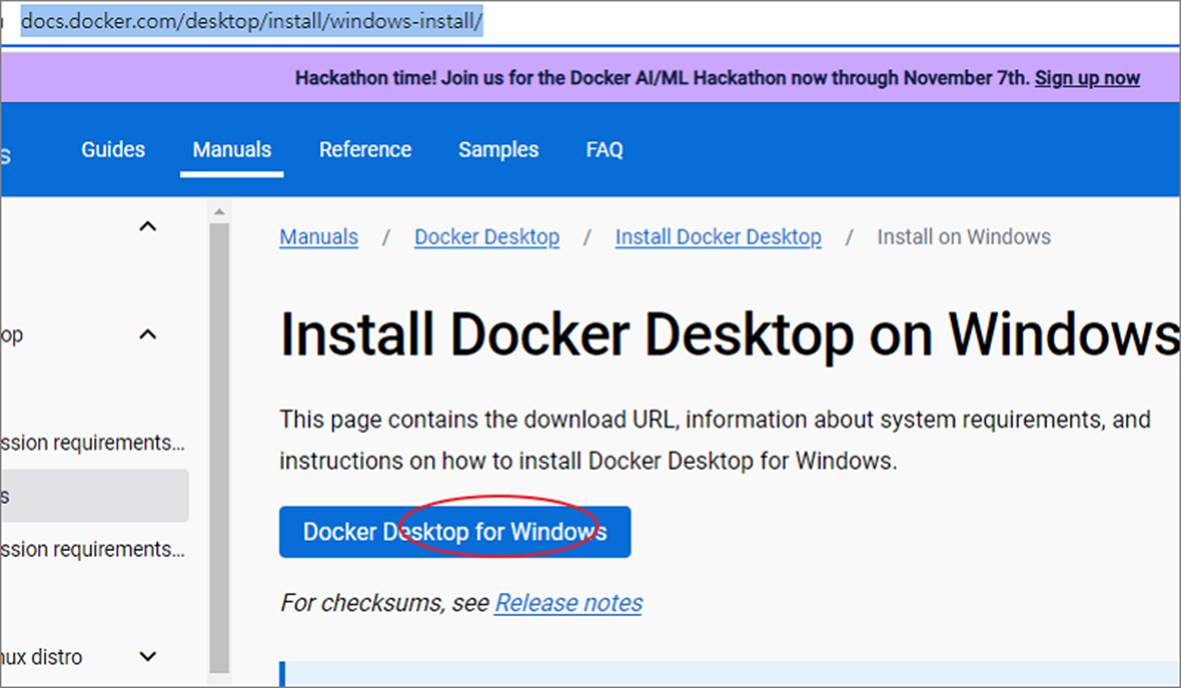
Task: Open the Install Docker Desktop breadcrumb
Action: point(718,237)
